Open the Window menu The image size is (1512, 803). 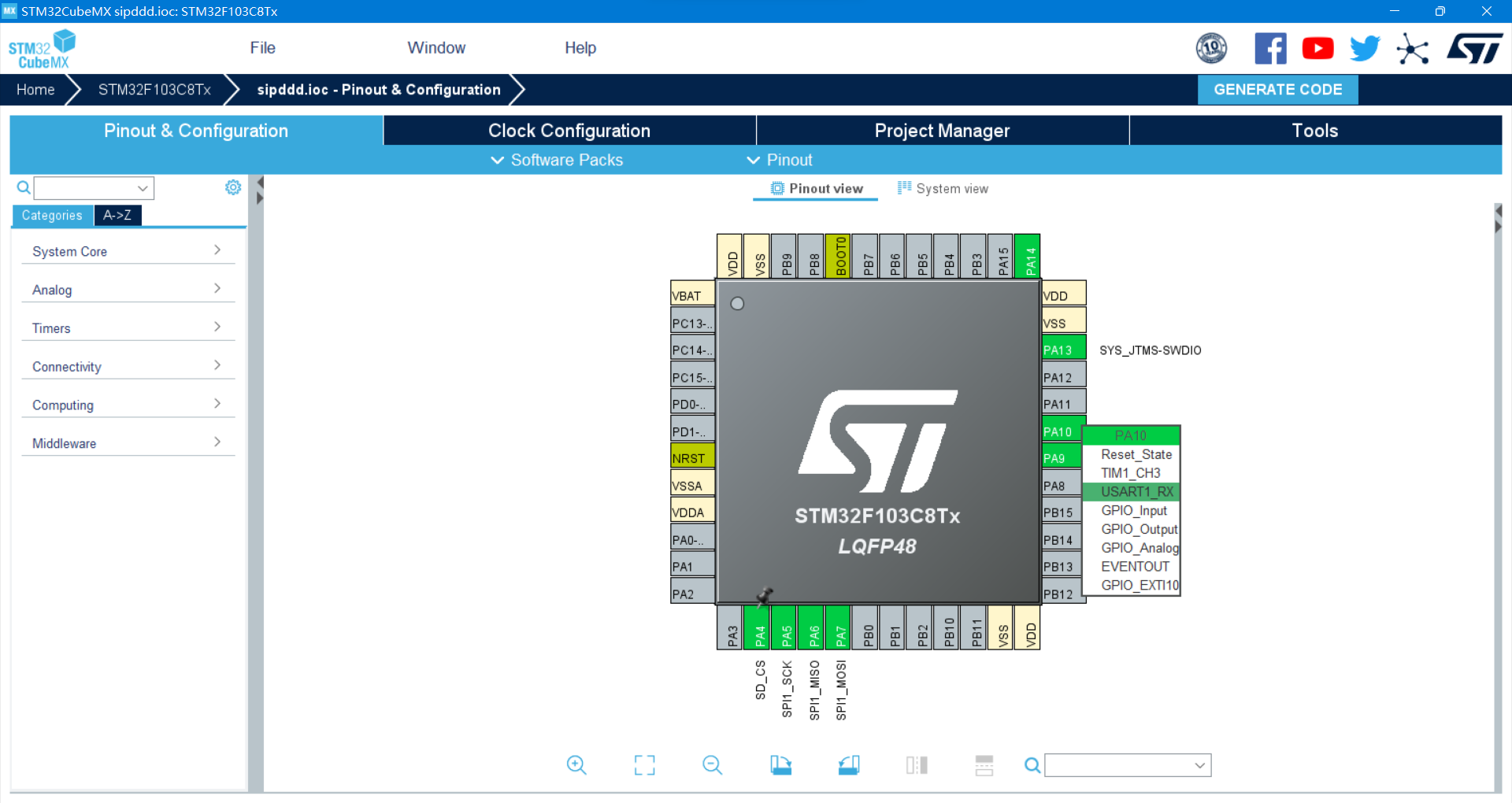436,48
